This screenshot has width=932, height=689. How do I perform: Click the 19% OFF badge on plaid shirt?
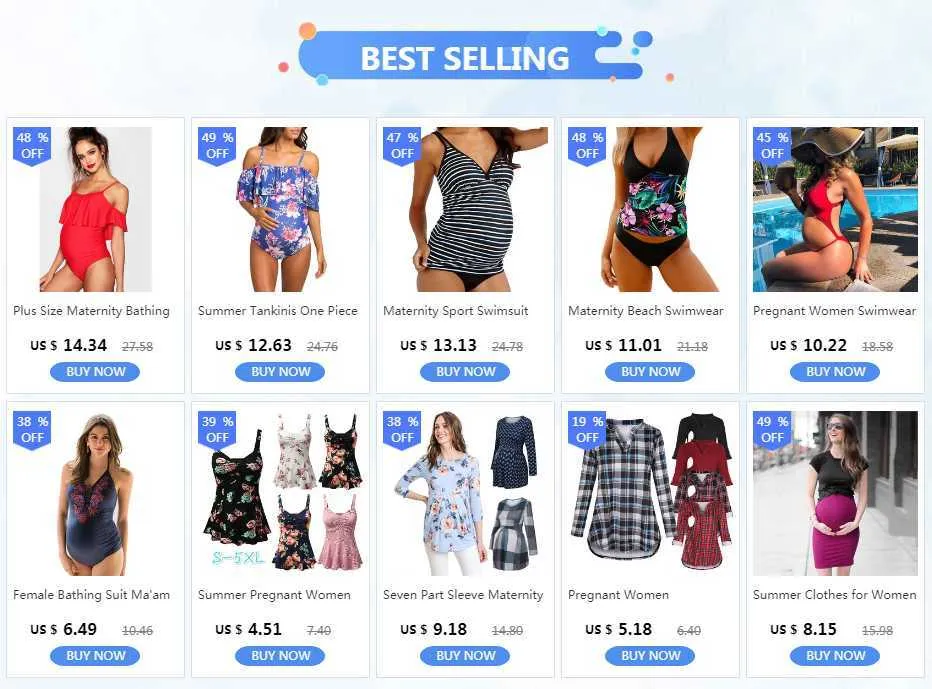click(587, 430)
